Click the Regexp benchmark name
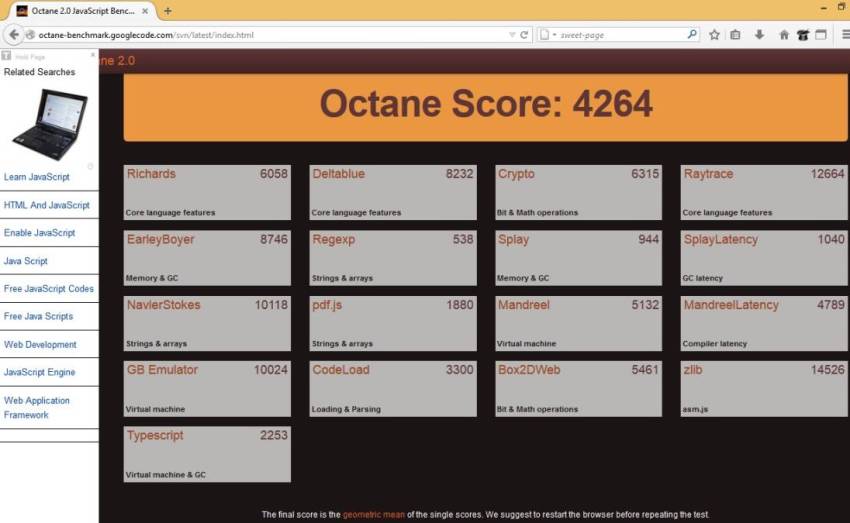Viewport: 850px width, 523px height. (x=333, y=240)
